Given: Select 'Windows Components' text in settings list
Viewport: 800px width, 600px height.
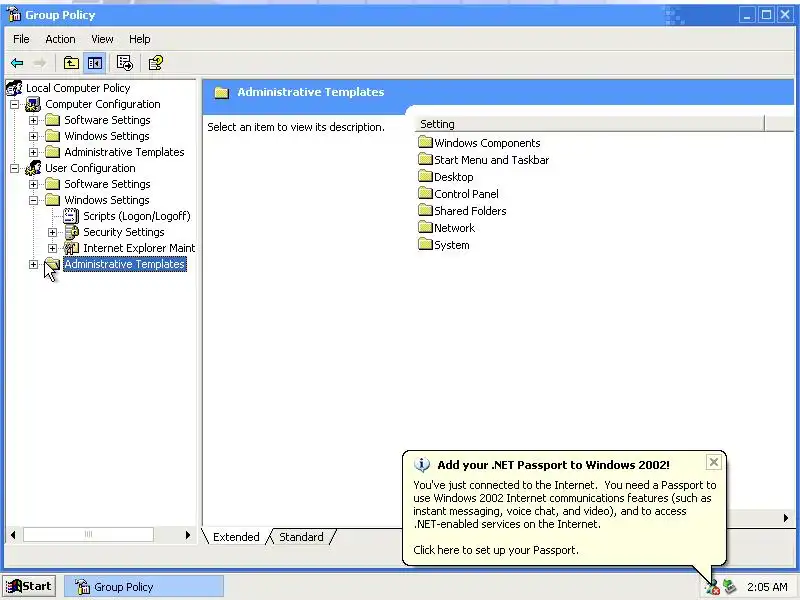Looking at the screenshot, I should tap(487, 143).
